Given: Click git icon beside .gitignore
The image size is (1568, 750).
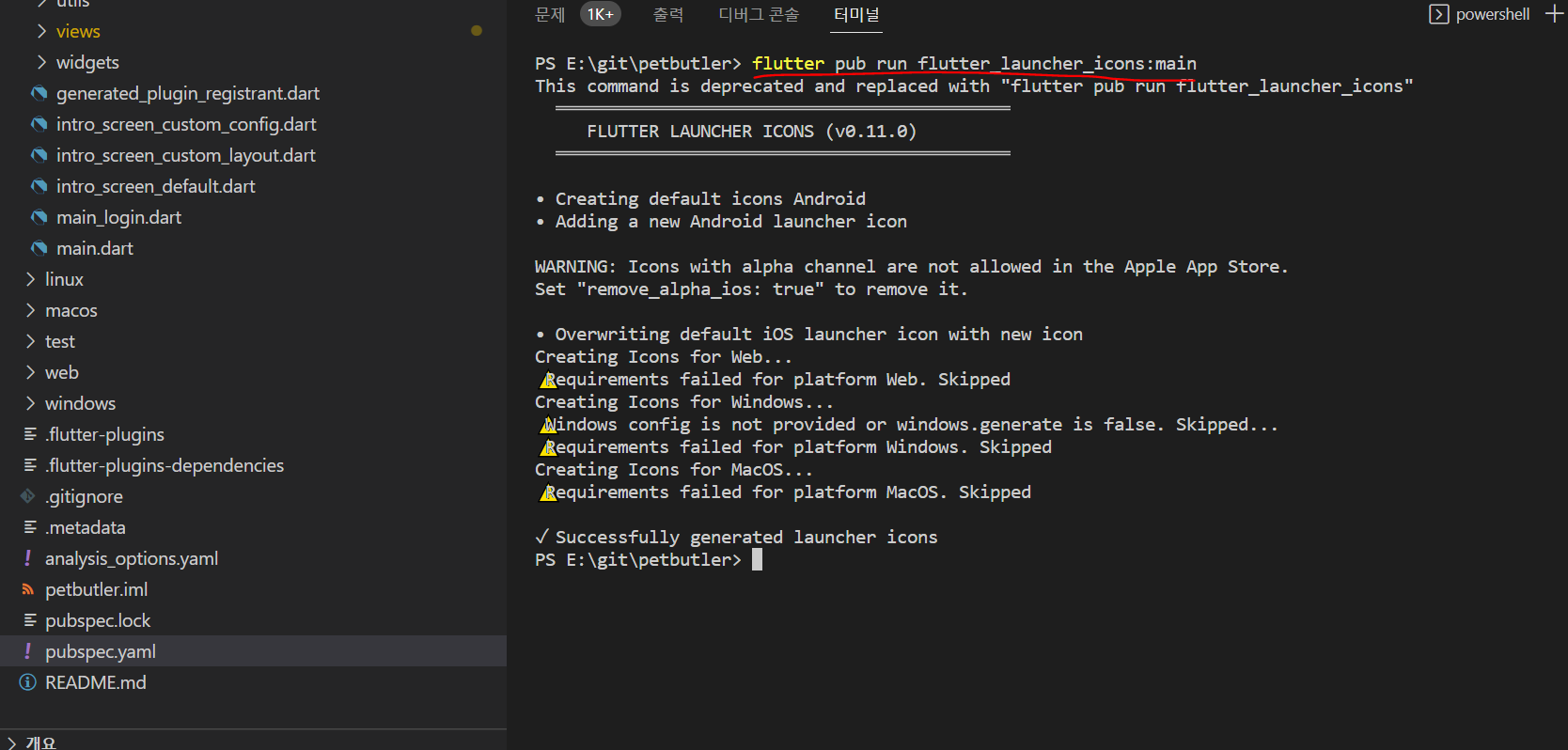Looking at the screenshot, I should point(28,496).
